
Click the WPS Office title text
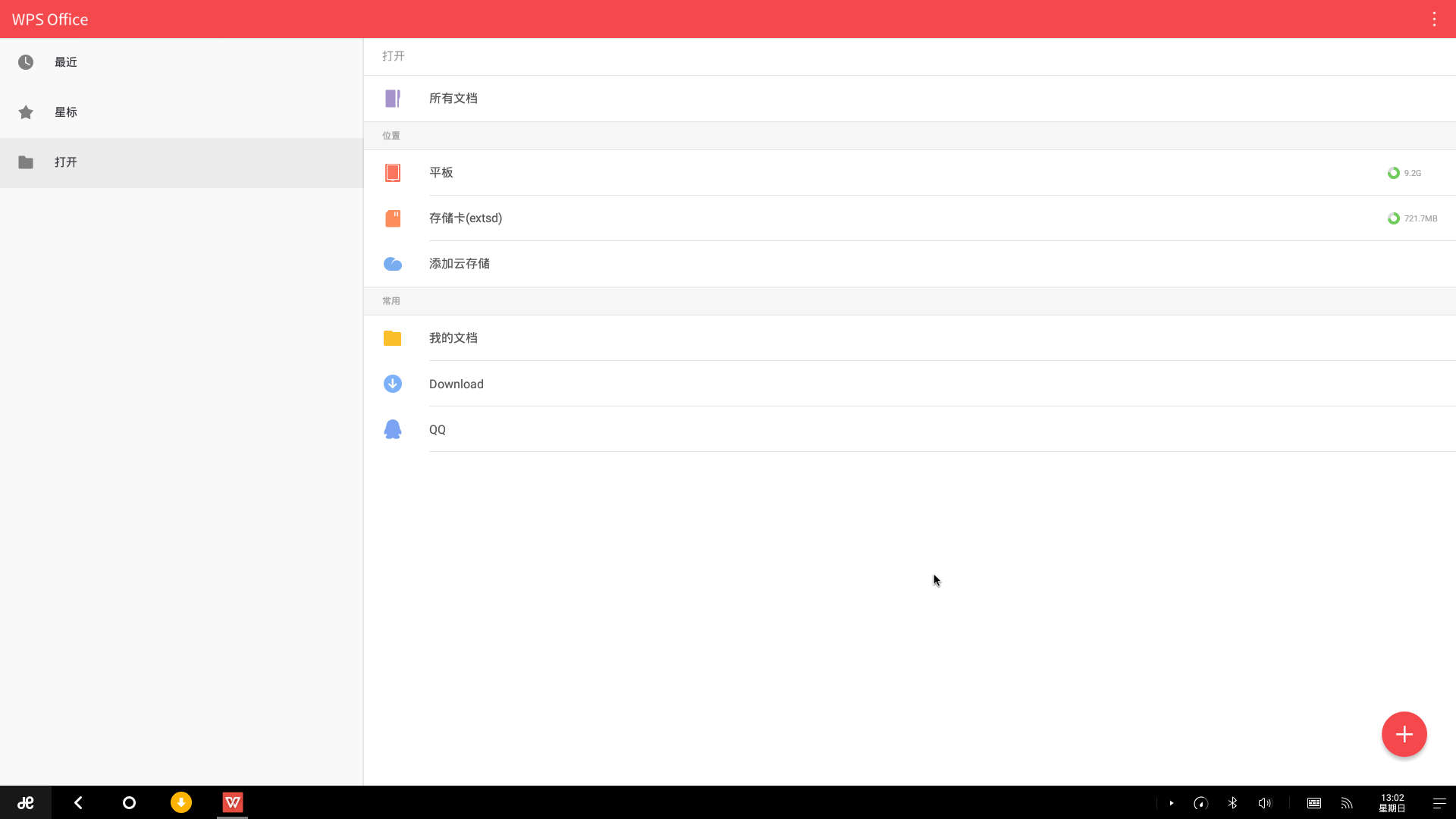coord(50,20)
